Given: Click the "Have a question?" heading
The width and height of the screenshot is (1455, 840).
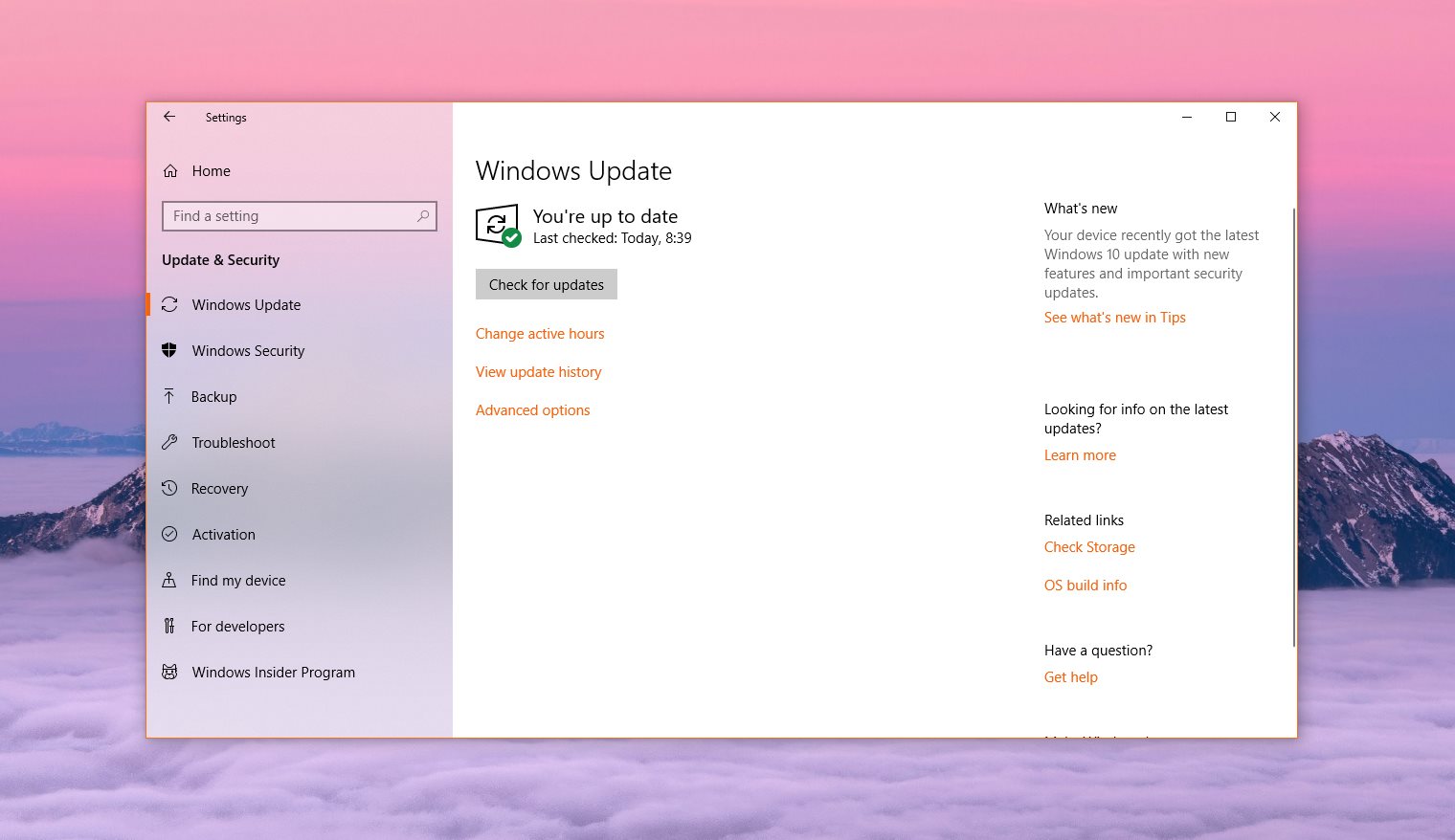Looking at the screenshot, I should [1099, 651].
